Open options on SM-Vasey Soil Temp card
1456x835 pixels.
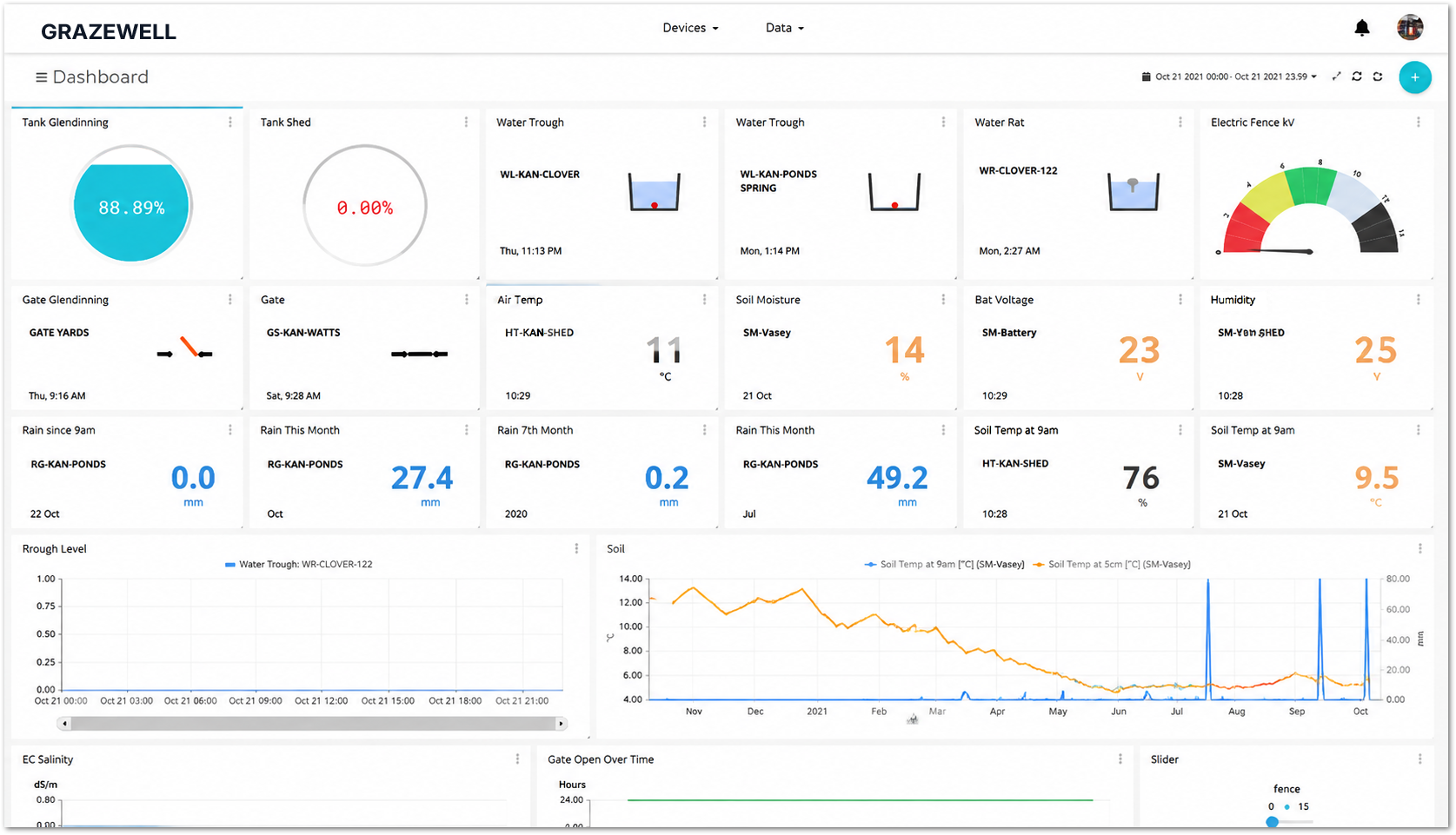click(1419, 430)
